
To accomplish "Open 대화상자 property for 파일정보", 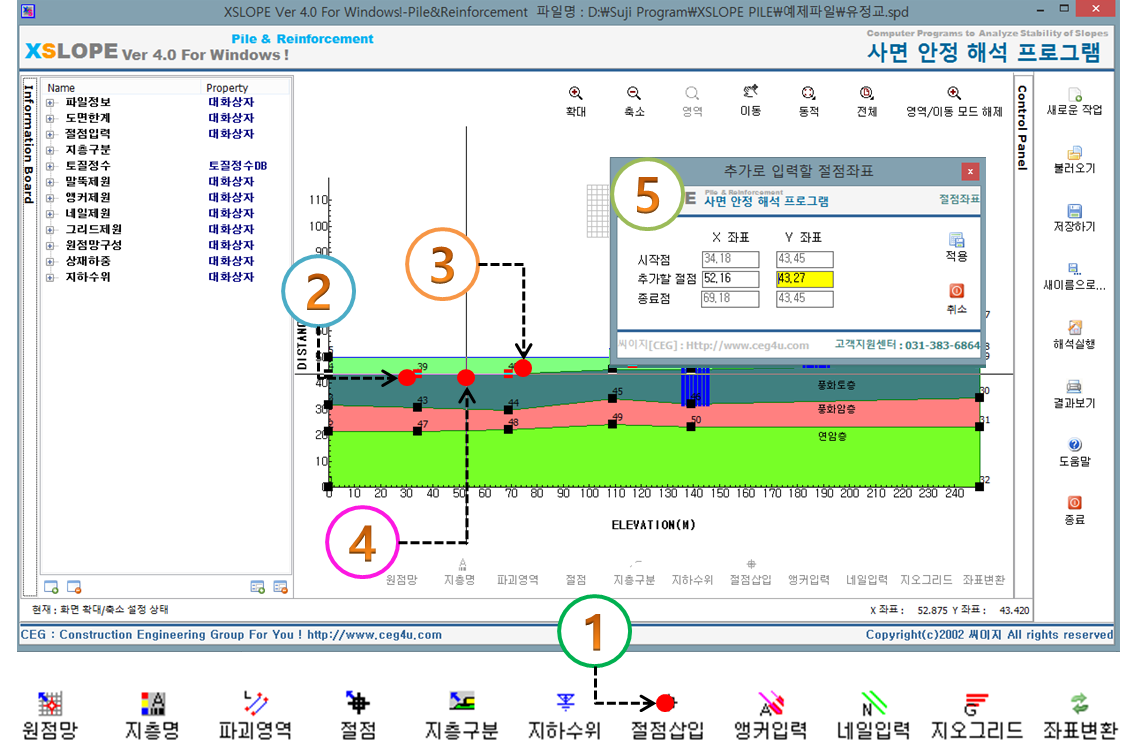I will (231, 102).
